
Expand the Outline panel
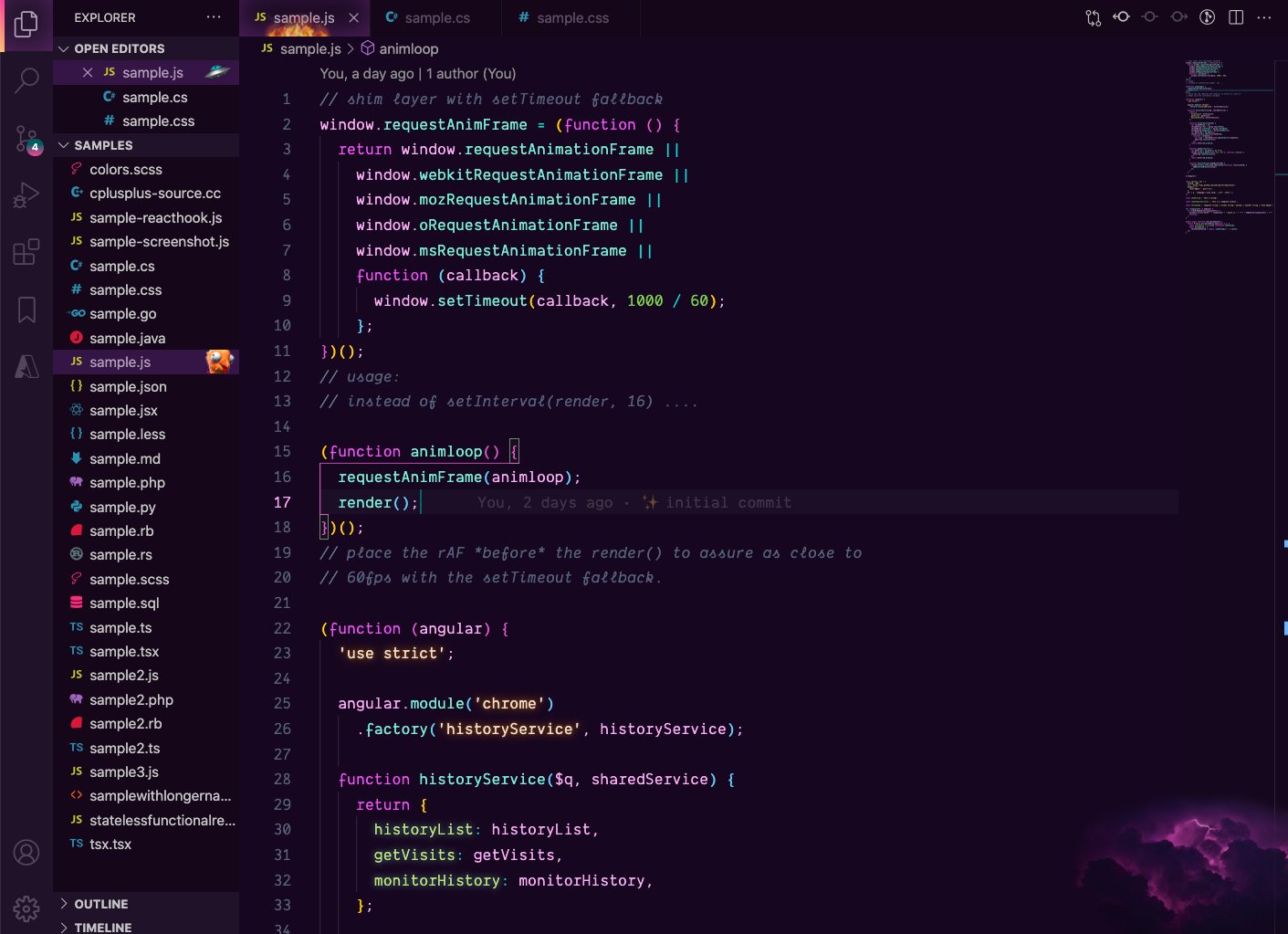100,904
